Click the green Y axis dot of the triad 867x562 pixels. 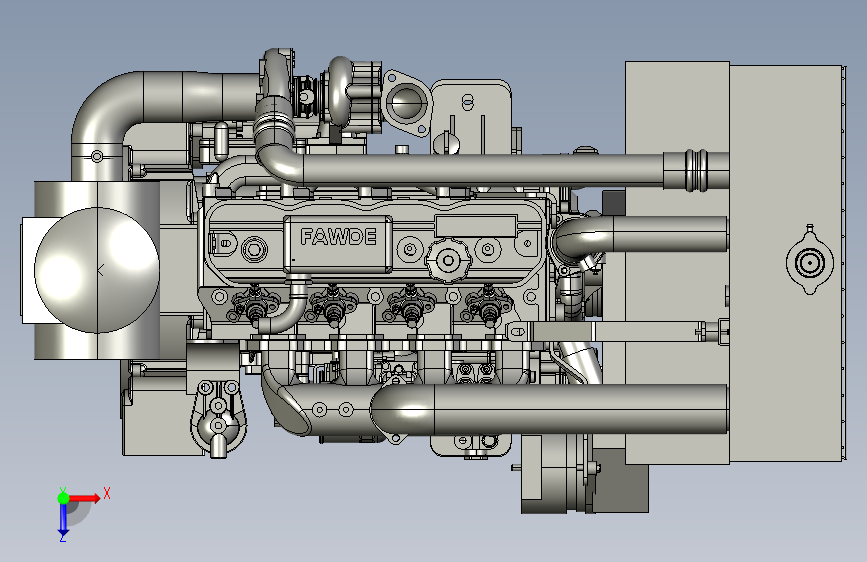pos(63,498)
